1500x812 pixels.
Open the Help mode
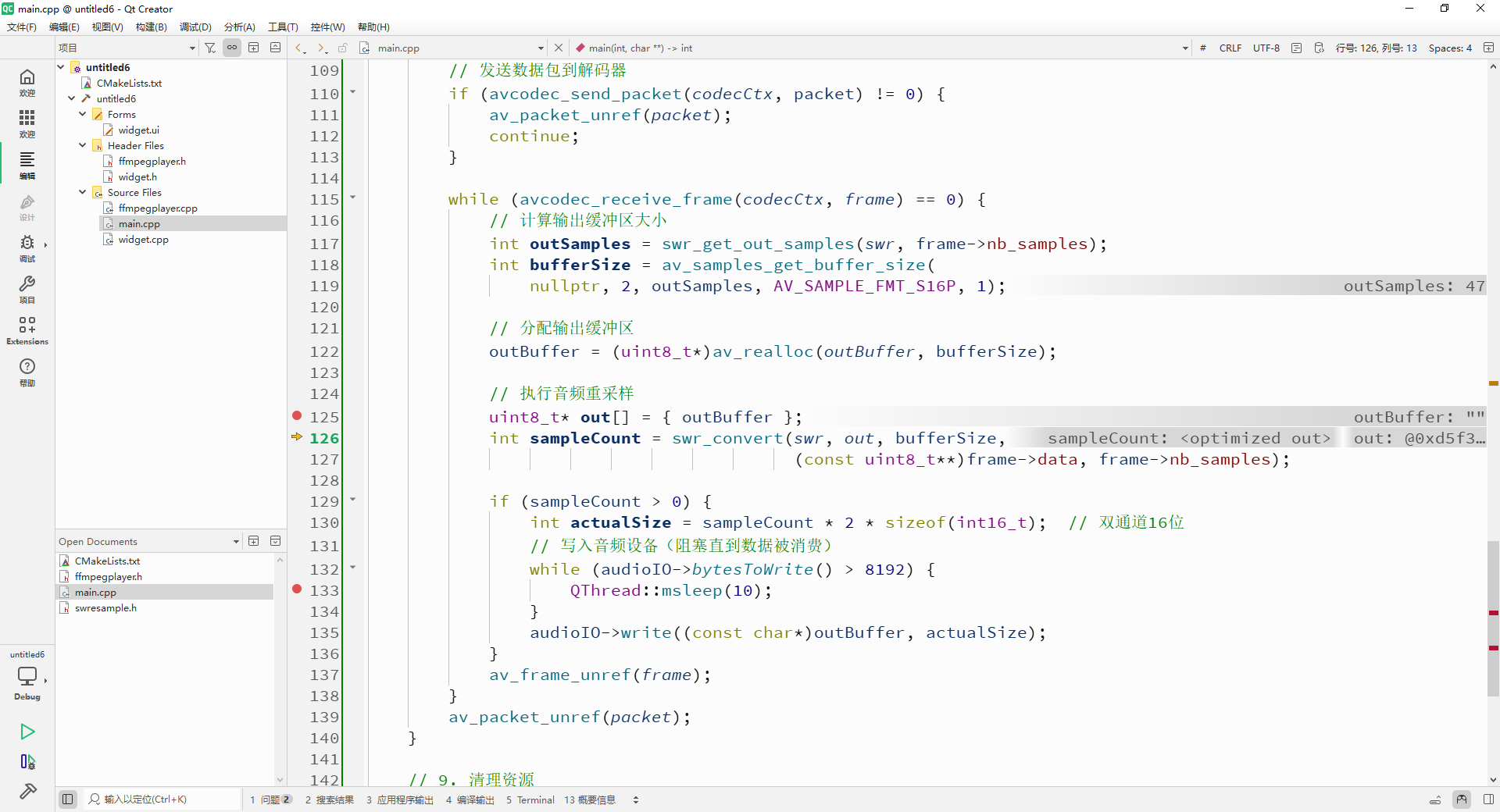[27, 372]
